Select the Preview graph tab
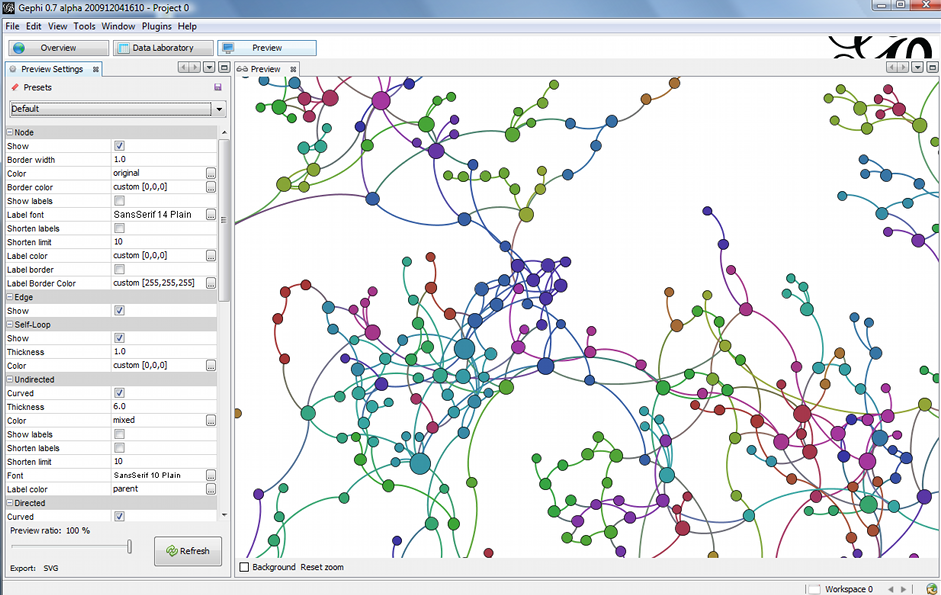 (x=265, y=69)
